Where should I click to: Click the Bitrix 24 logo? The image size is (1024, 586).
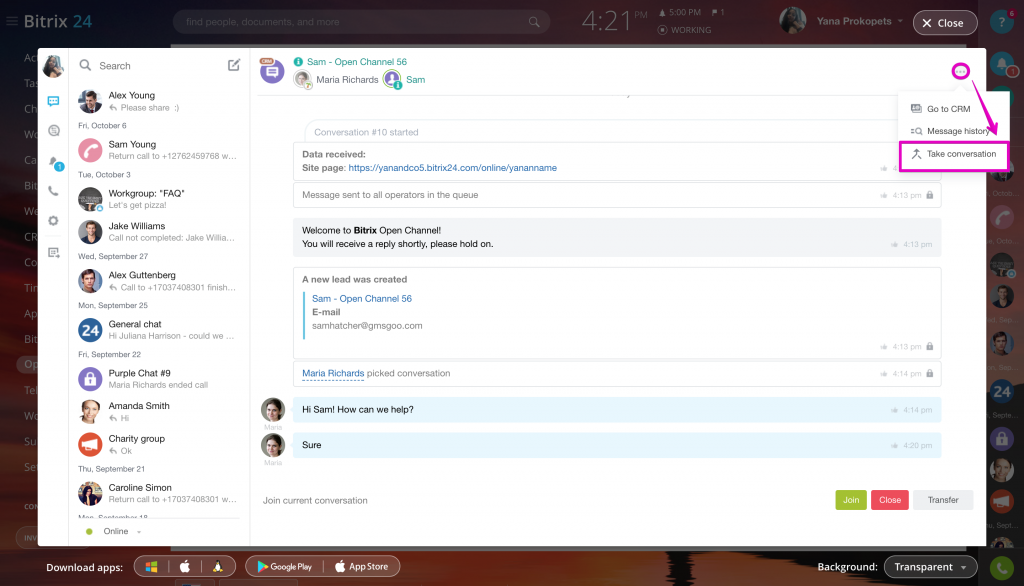point(58,22)
